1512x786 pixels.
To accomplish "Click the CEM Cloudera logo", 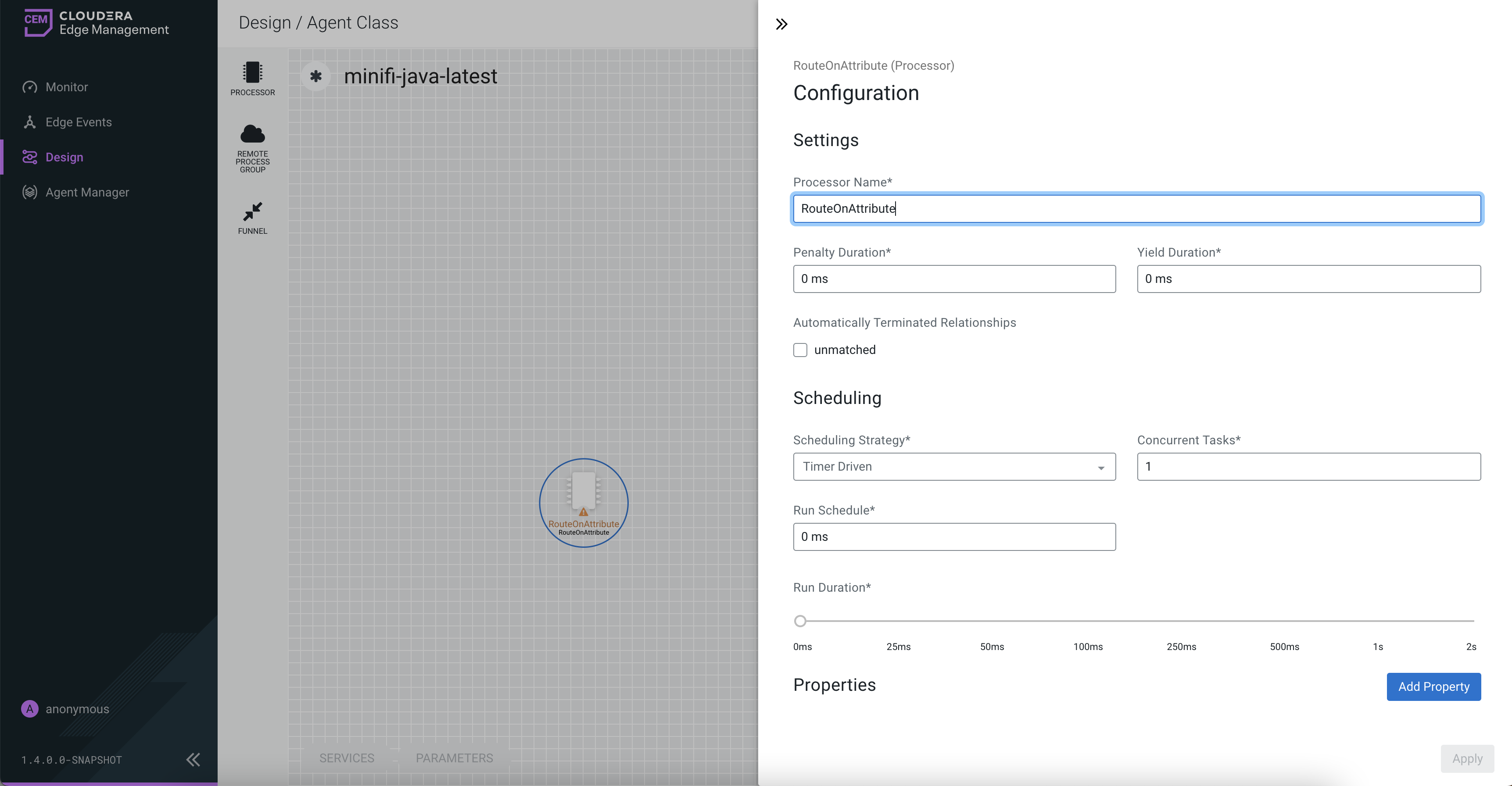I will (x=39, y=22).
